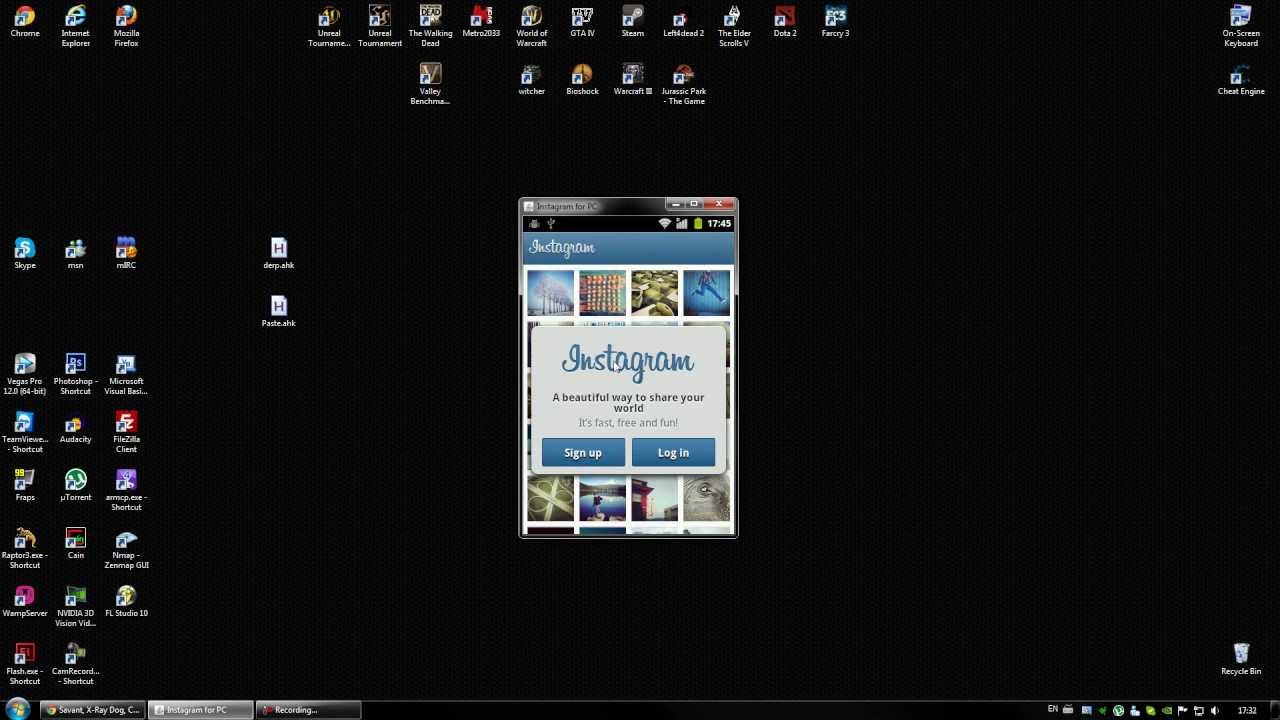Select the TeamViewer shortcut icon
Image resolution: width=1280 pixels, height=720 pixels.
(25, 432)
